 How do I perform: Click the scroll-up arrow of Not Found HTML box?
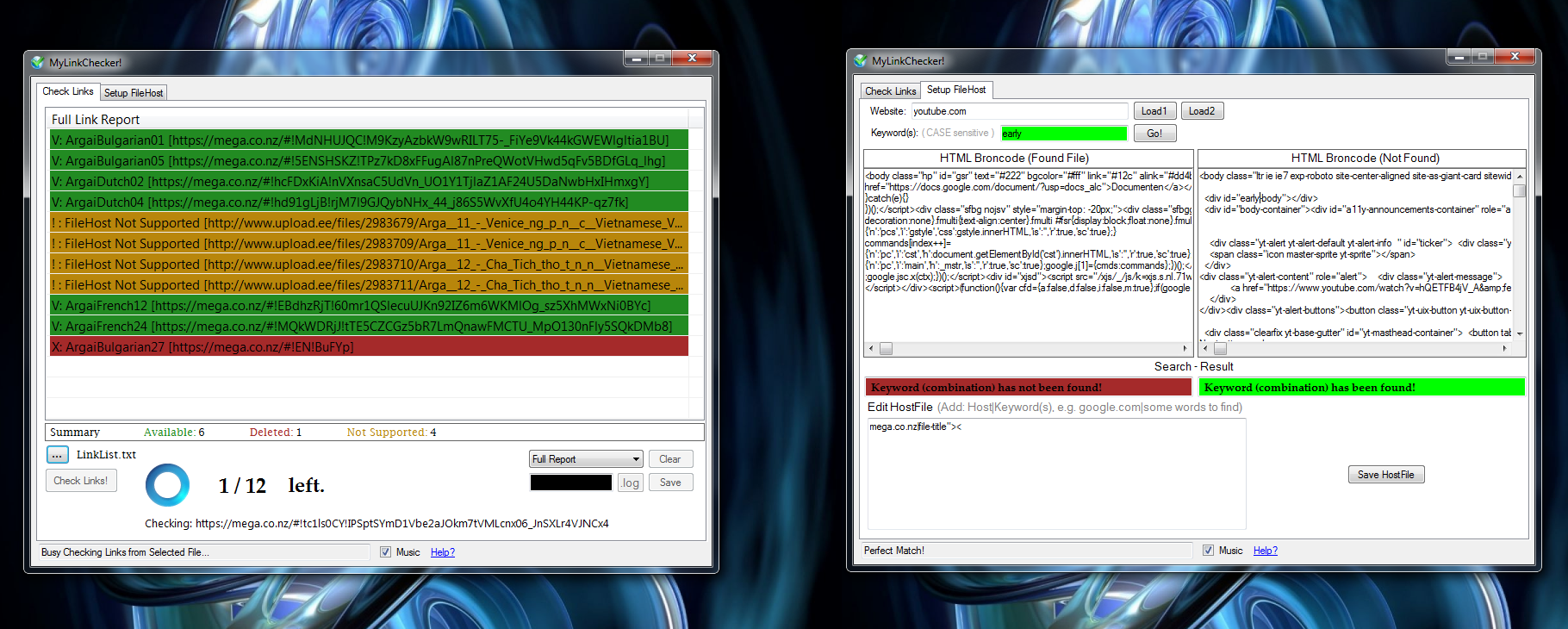[1520, 176]
